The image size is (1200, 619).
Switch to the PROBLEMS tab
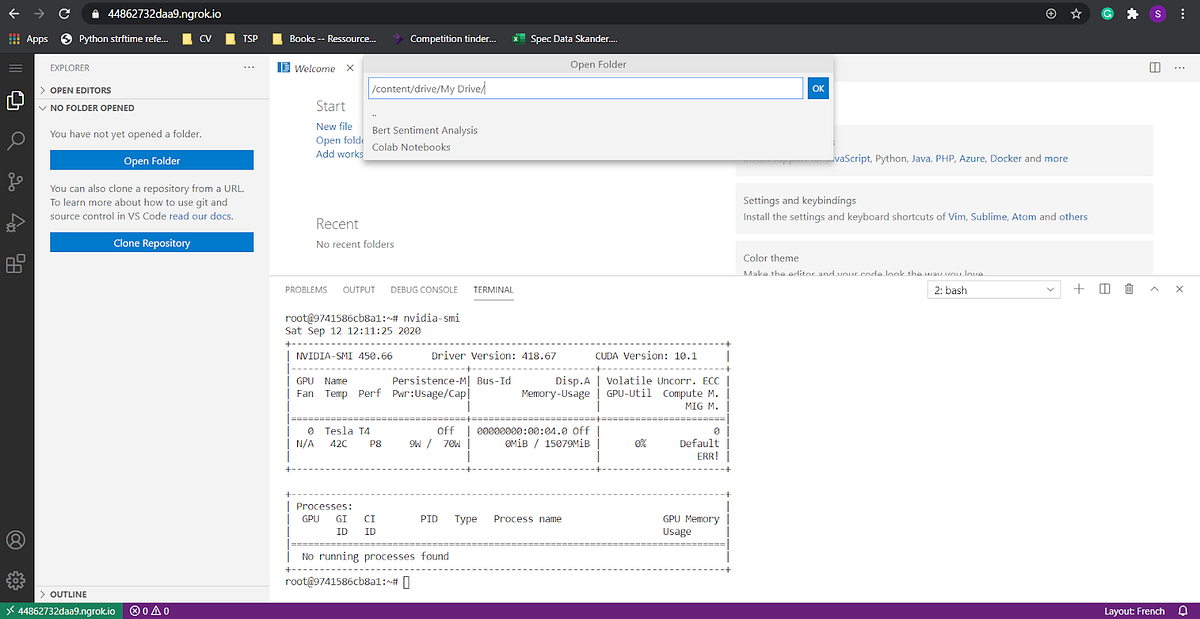306,289
